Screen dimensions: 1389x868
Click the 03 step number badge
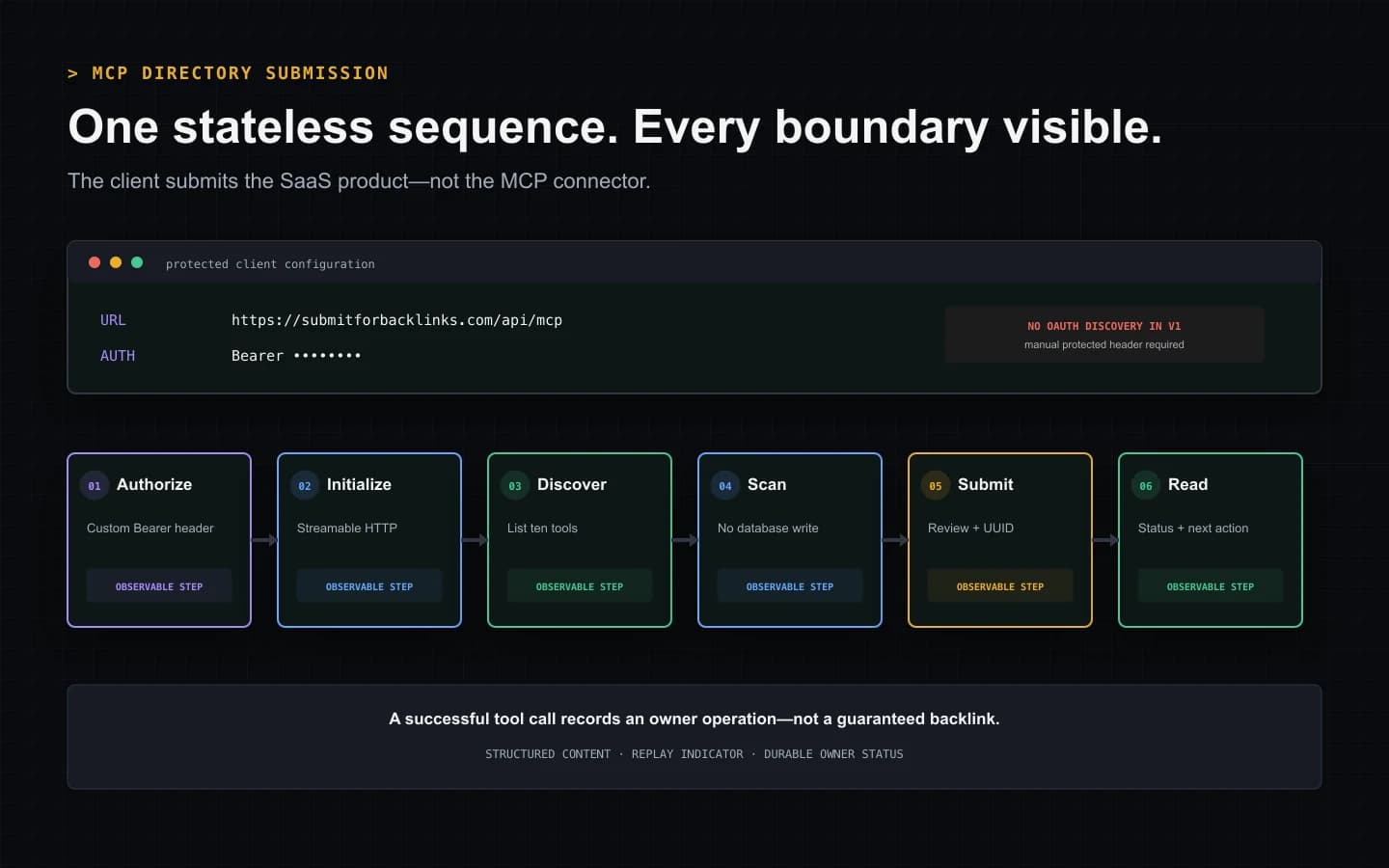point(515,485)
